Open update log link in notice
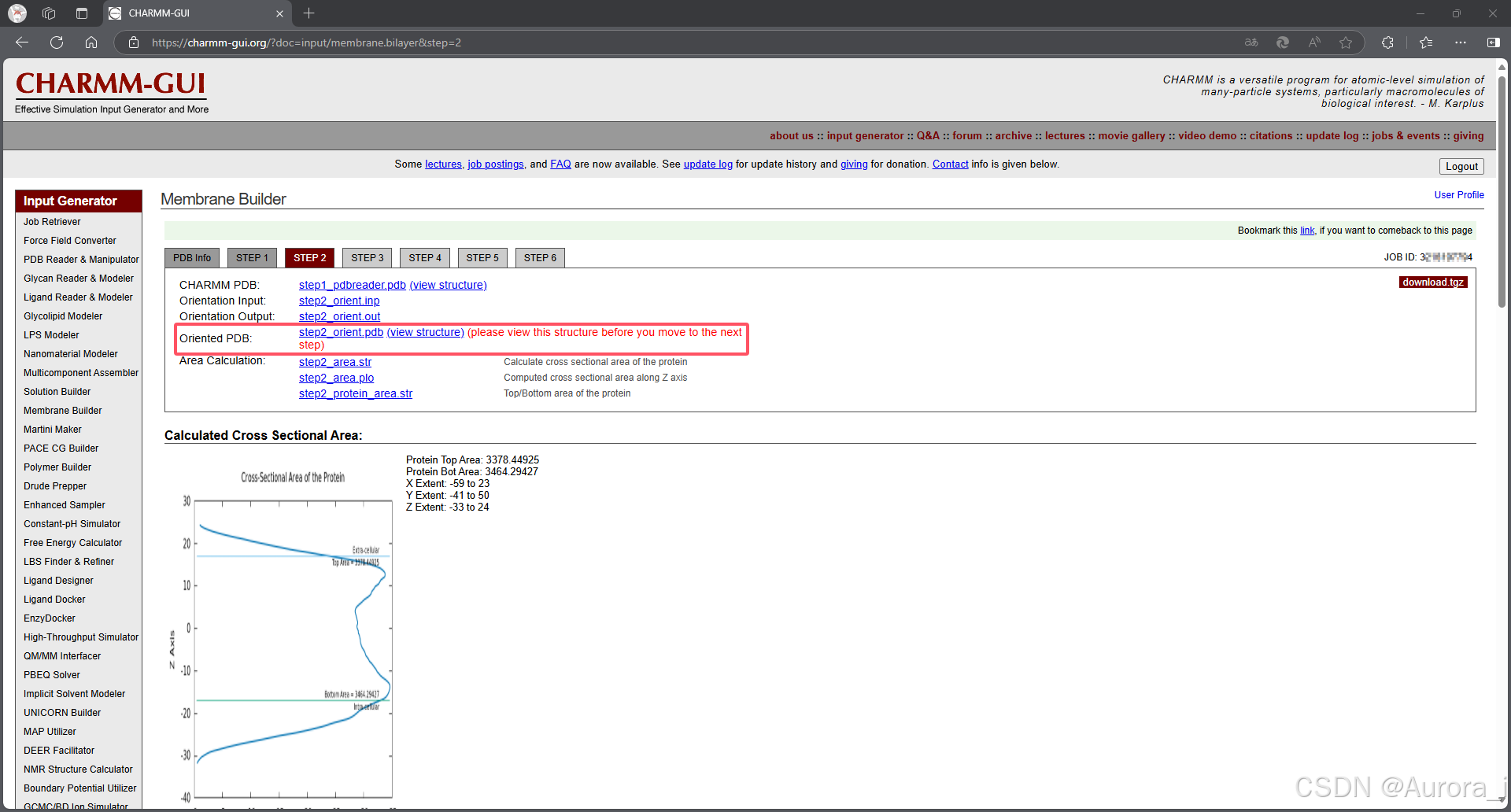Screen dimensions: 1511x812 (708, 164)
